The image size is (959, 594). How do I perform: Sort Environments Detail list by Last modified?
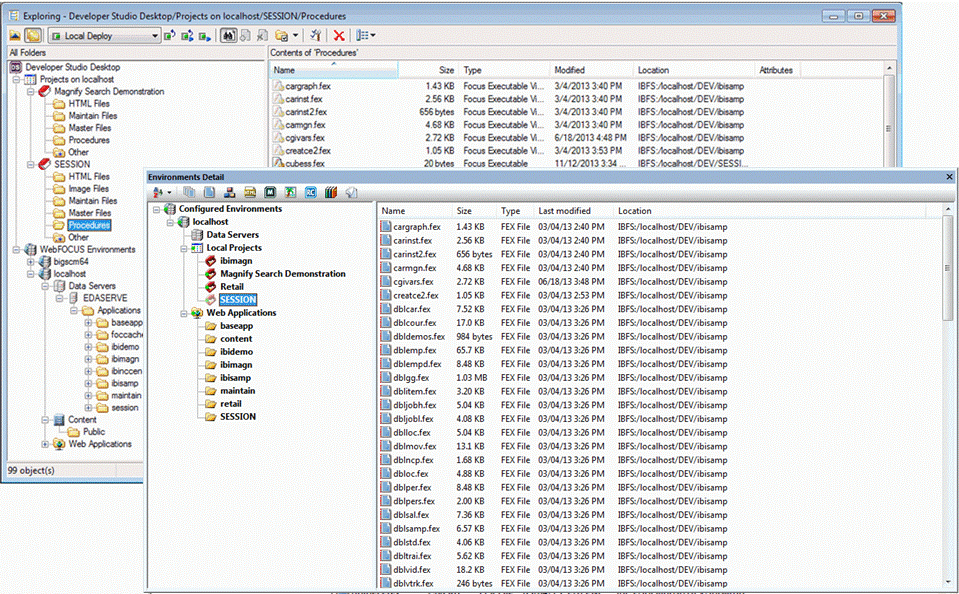pos(574,211)
